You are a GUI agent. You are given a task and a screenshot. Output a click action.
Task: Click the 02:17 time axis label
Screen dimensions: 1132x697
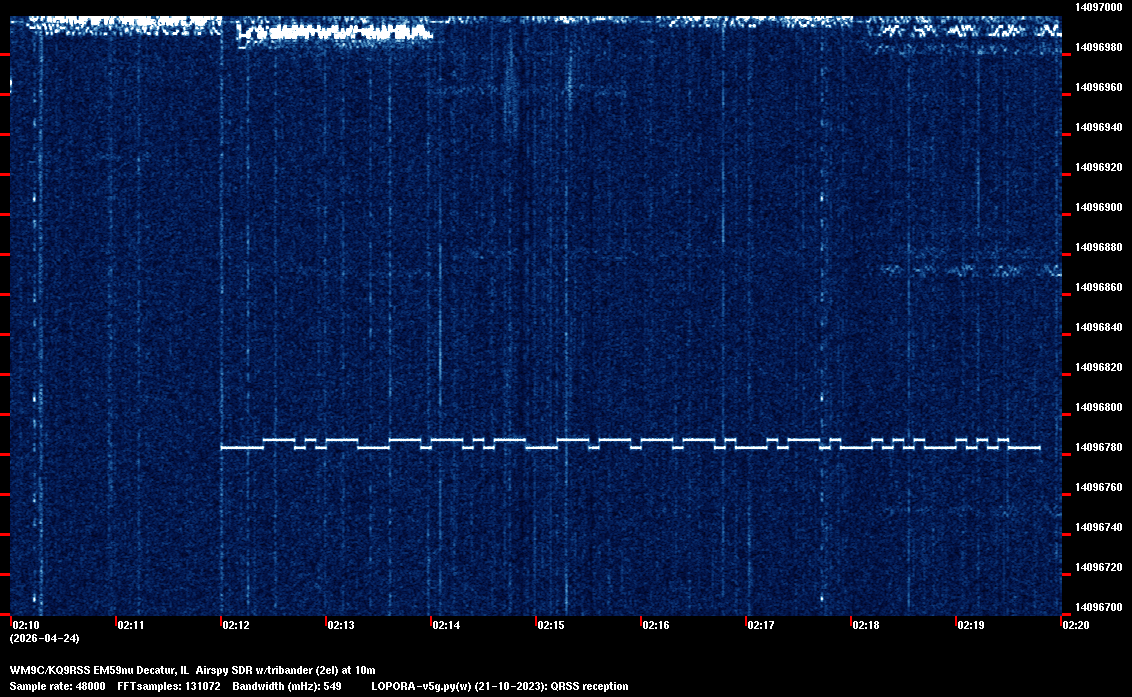pos(761,625)
